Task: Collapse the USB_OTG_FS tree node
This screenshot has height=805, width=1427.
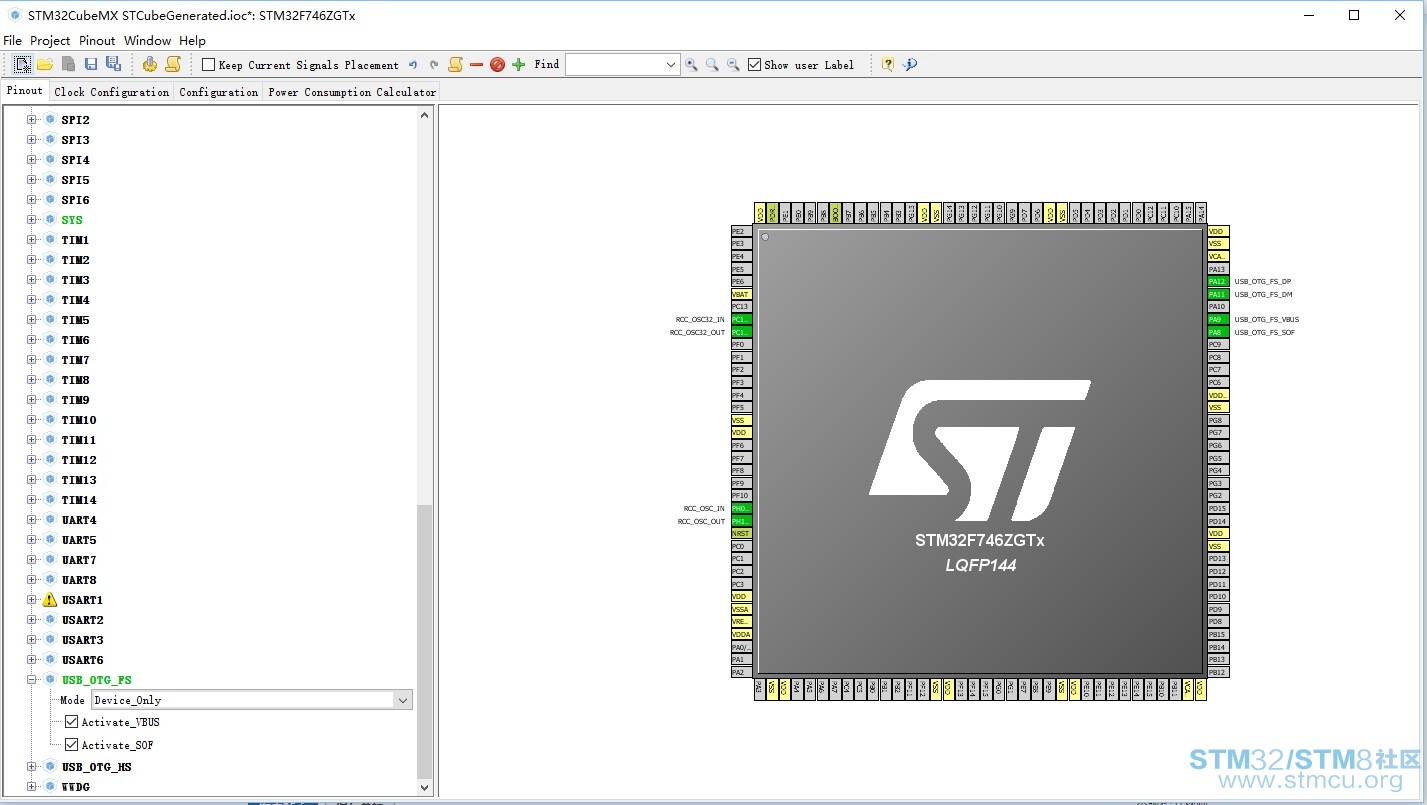Action: click(x=32, y=680)
